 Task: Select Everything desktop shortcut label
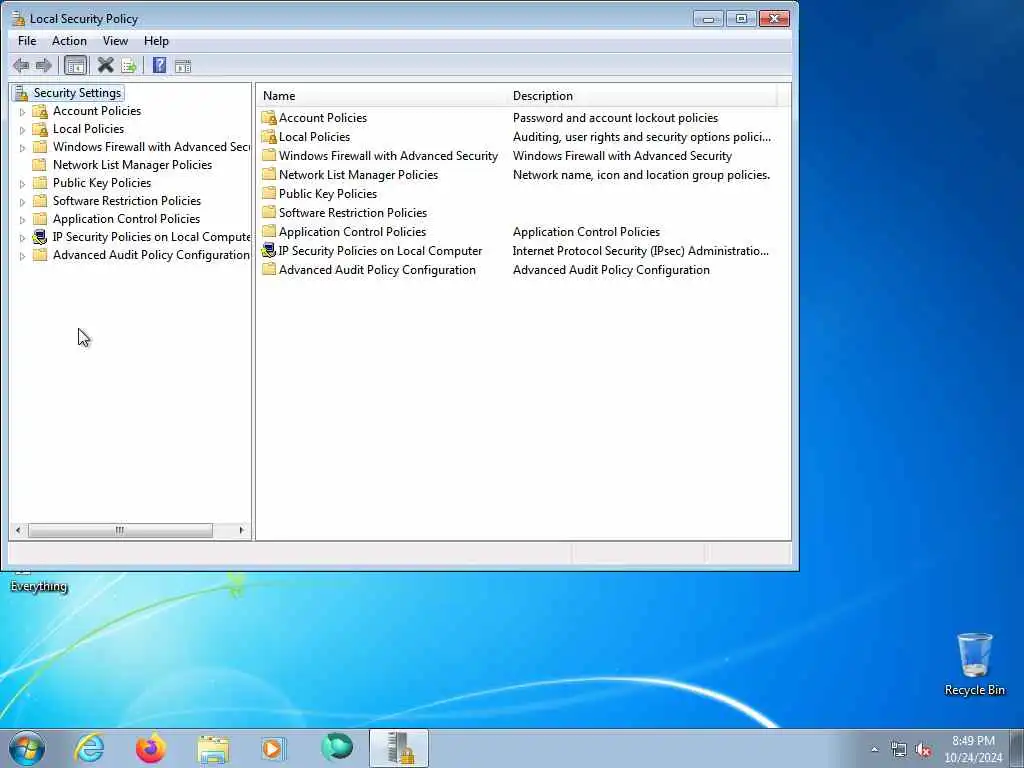coord(39,586)
